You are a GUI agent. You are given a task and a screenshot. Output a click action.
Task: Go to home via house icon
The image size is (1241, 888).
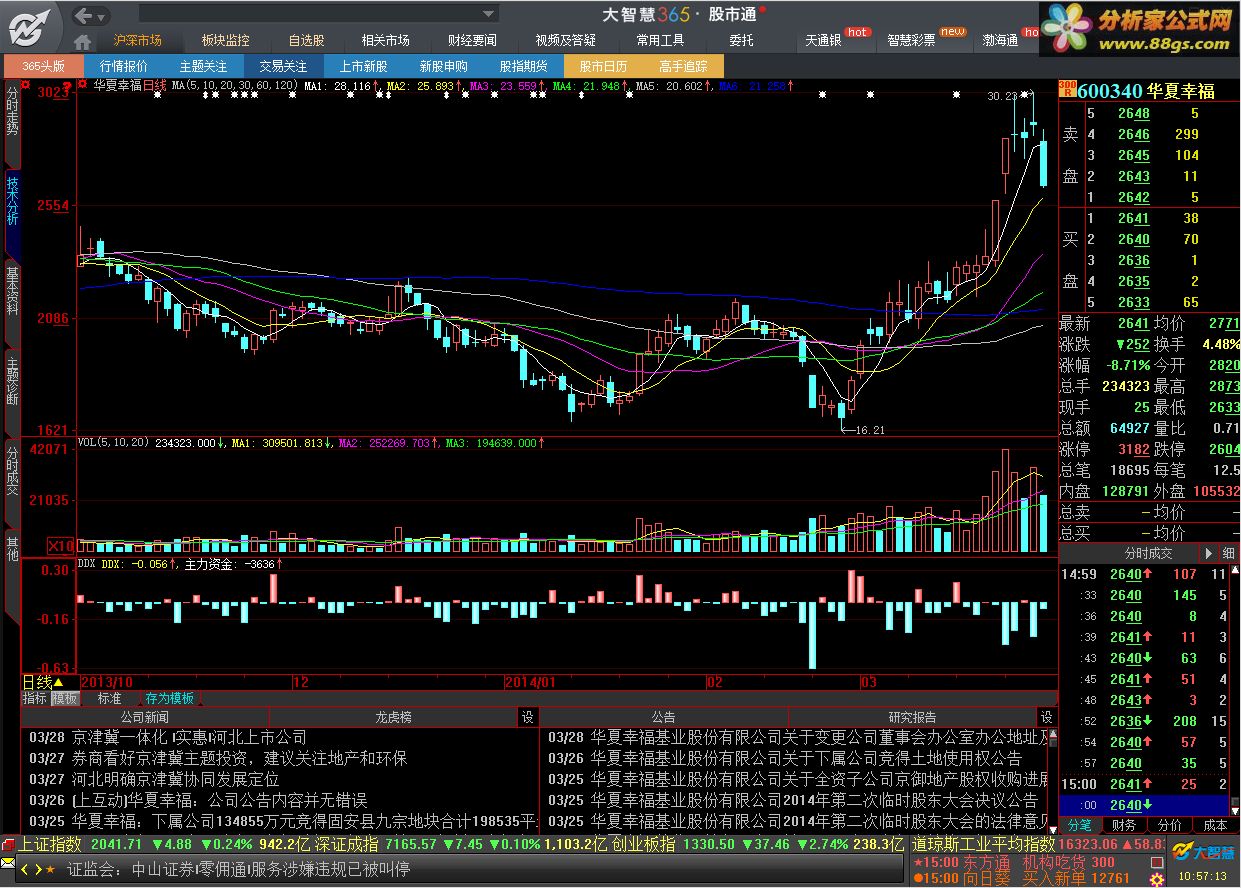[83, 41]
